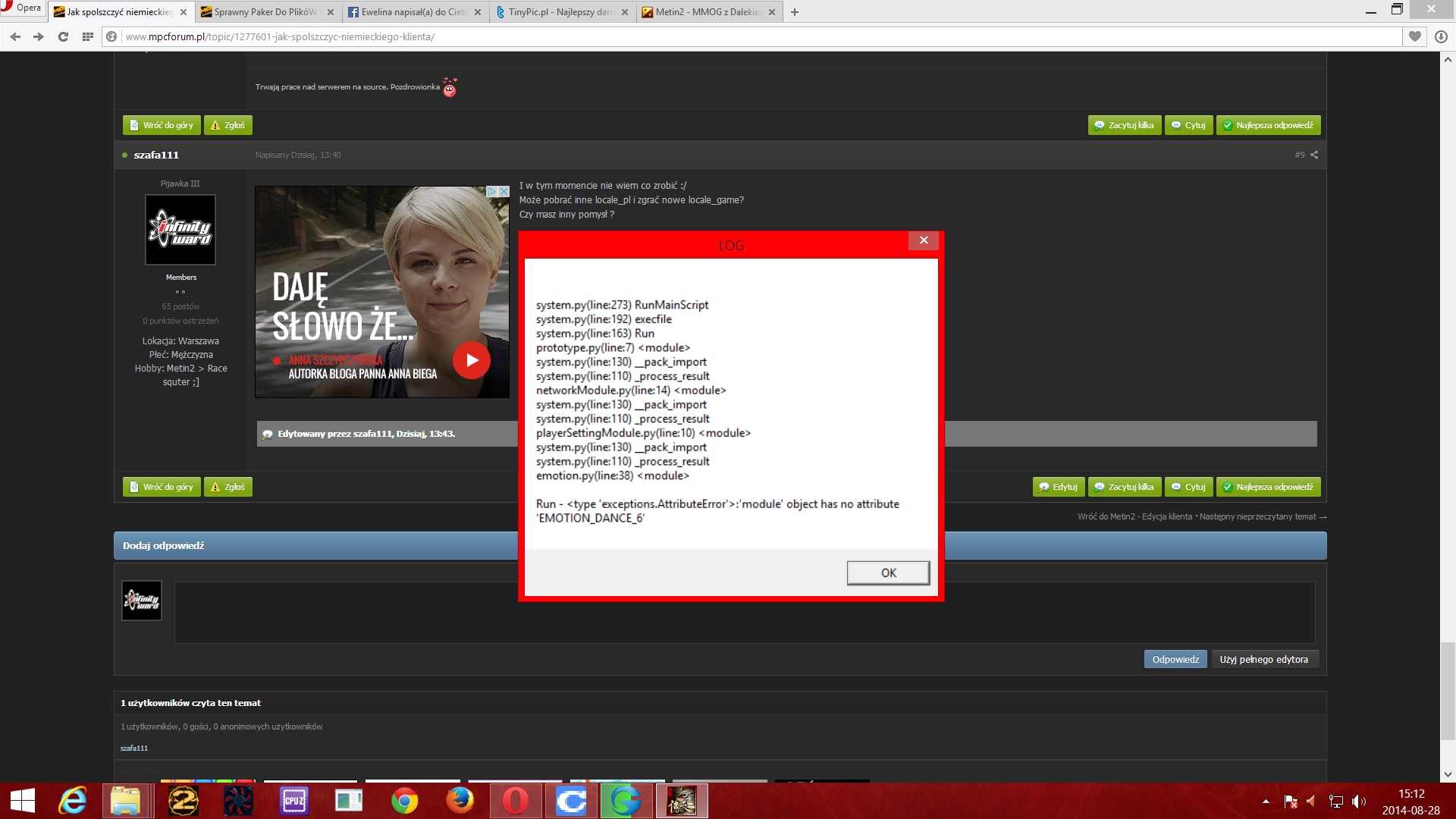Click "Użyj pełnego edytora" button
The image size is (1456, 819).
point(1264,660)
